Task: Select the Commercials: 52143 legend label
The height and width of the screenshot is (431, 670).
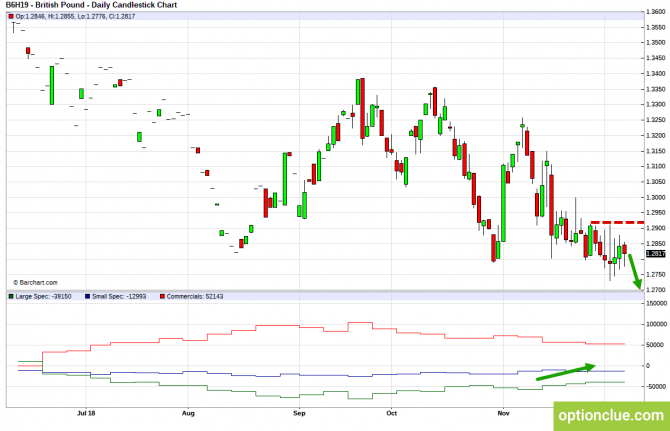Action: click(x=195, y=296)
